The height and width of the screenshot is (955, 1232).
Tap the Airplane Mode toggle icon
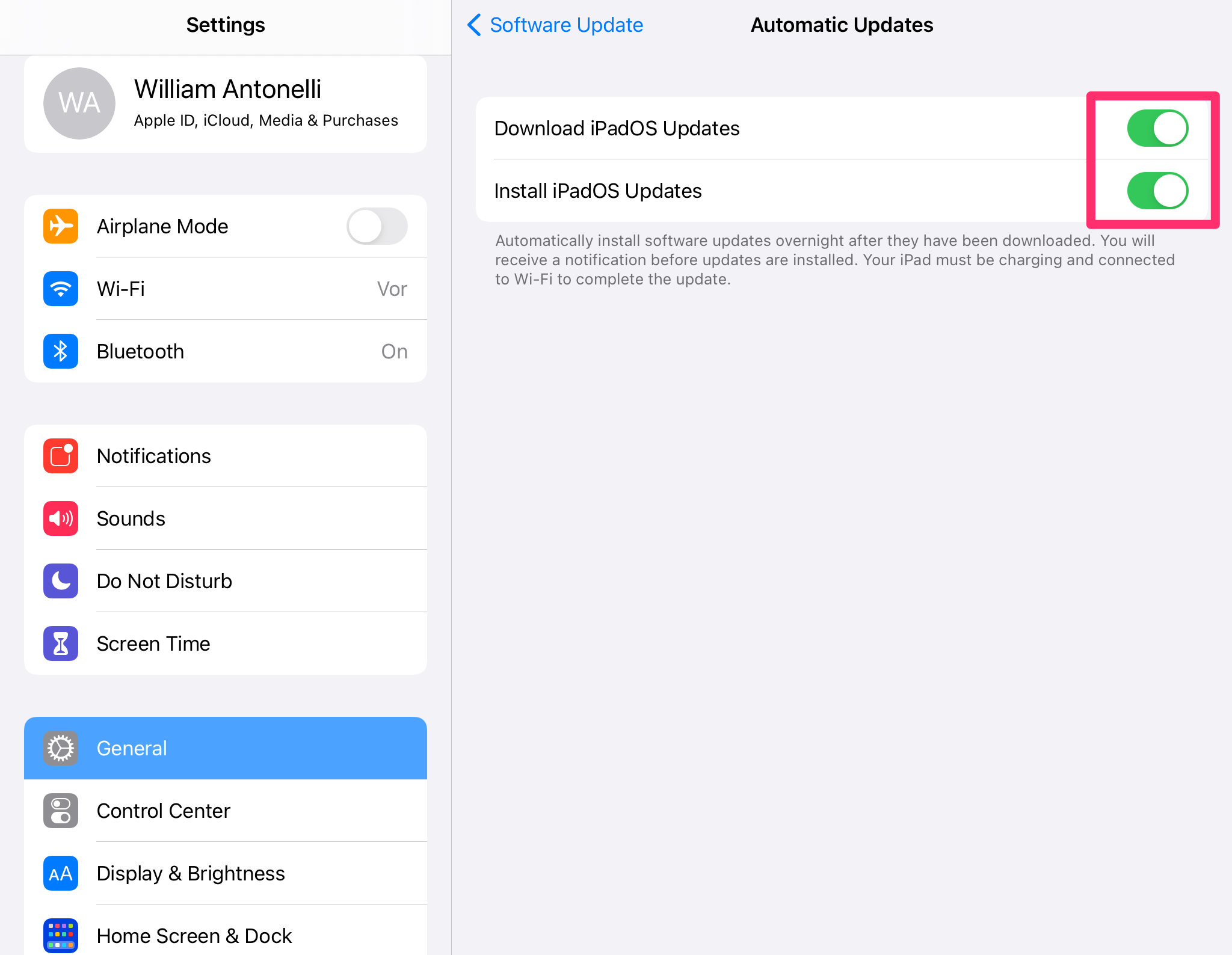pyautogui.click(x=377, y=225)
